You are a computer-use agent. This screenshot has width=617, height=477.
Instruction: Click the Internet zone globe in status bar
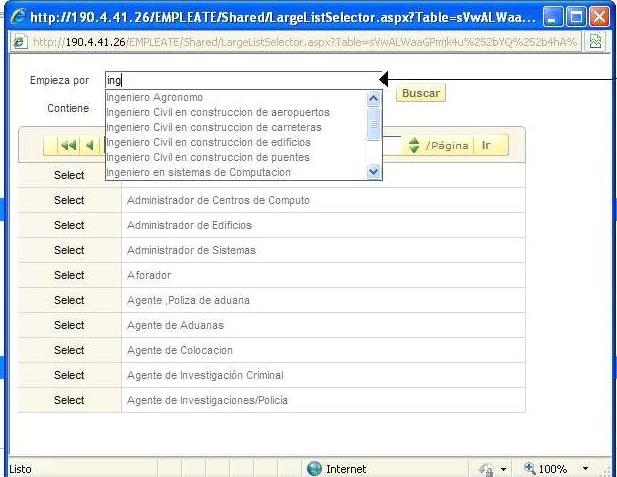point(315,468)
